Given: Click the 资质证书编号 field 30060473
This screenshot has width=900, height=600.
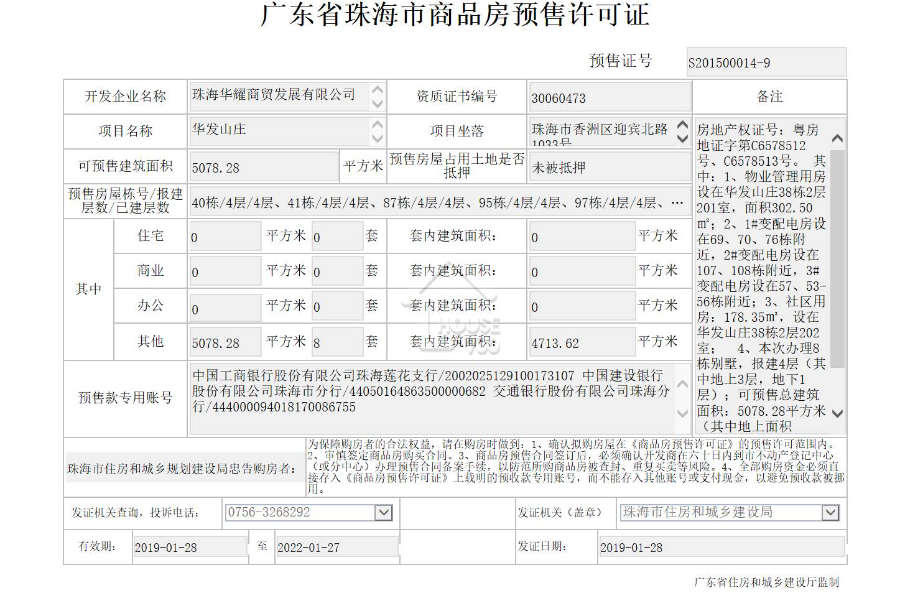Looking at the screenshot, I should (609, 97).
